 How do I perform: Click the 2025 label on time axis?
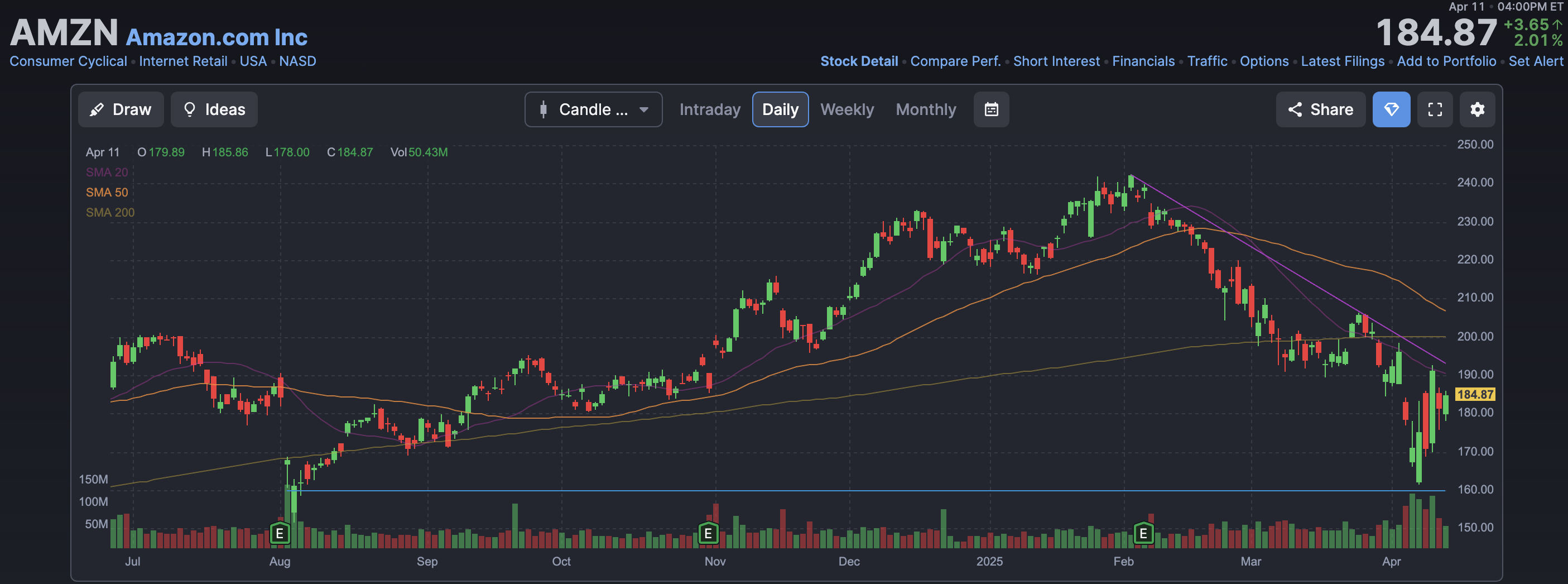(x=989, y=562)
